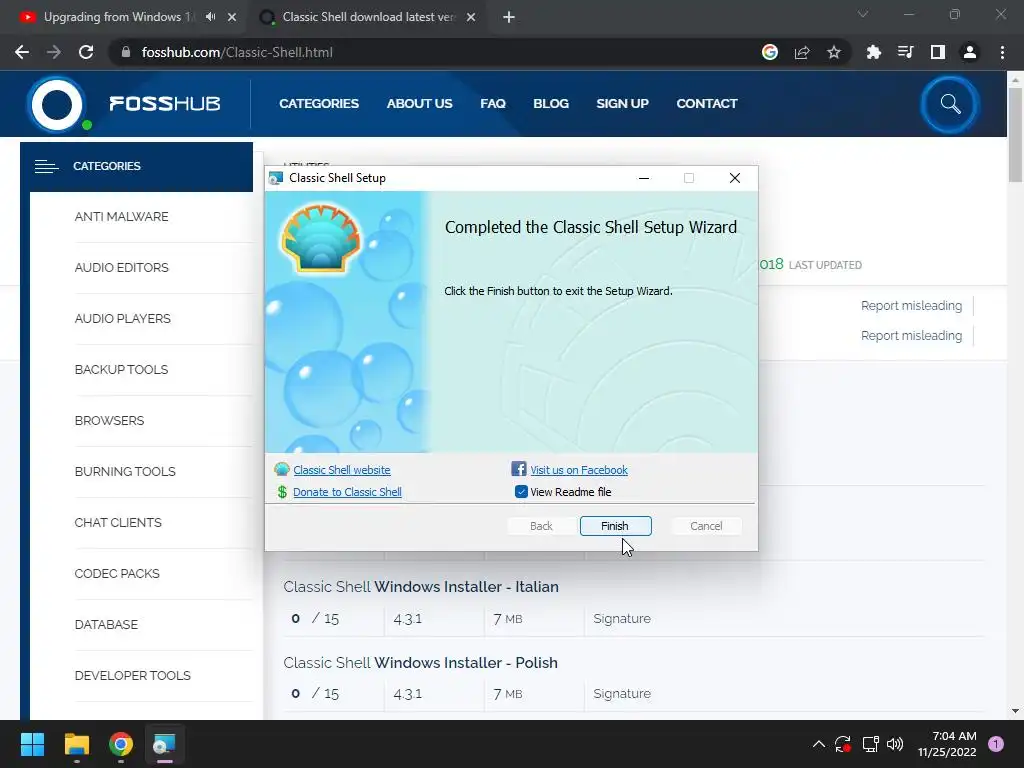Open the Classic Shell website link

pyautogui.click(x=342, y=470)
